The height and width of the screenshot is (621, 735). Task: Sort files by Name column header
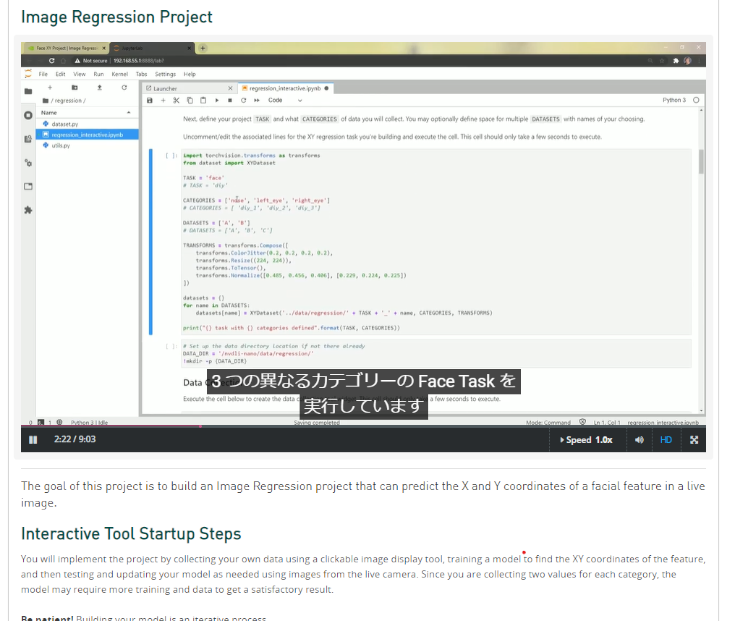point(49,113)
